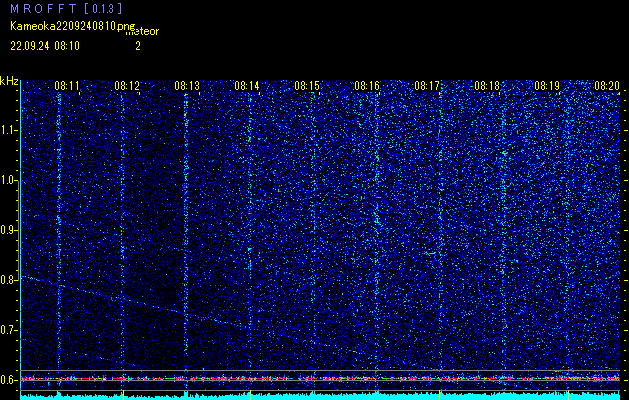
Task: Click the red carrier line at 0.6 kHz
Action: [x=320, y=378]
